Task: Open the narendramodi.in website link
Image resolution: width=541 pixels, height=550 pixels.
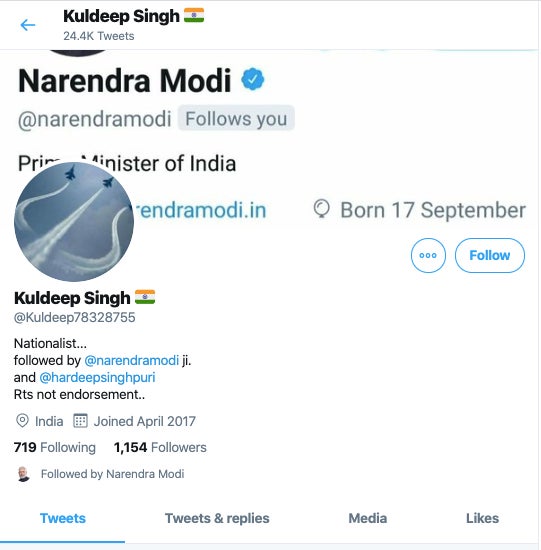Action: (x=200, y=210)
